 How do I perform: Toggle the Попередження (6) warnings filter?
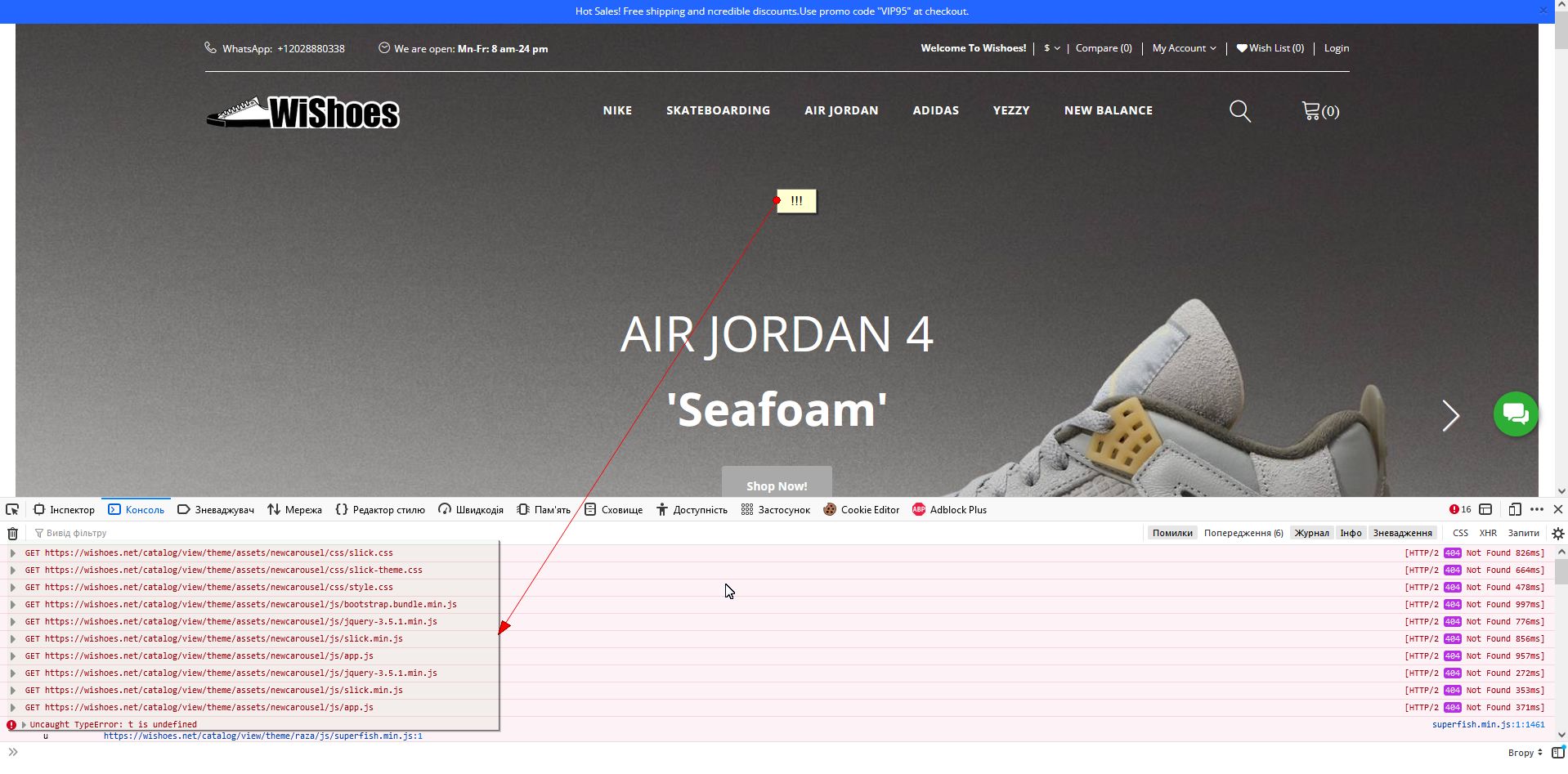(1243, 533)
